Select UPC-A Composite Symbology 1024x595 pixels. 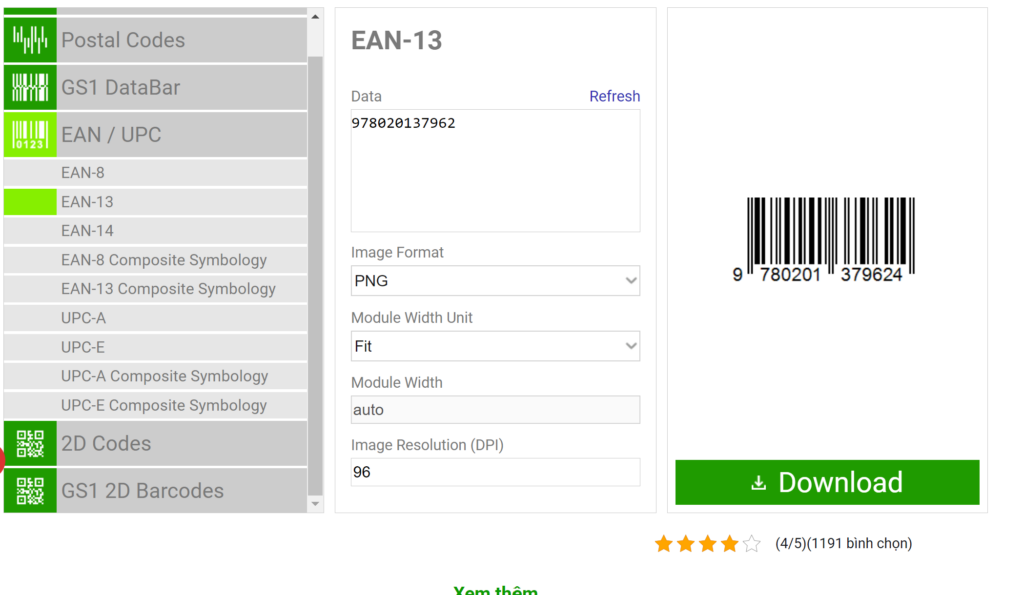(155, 376)
